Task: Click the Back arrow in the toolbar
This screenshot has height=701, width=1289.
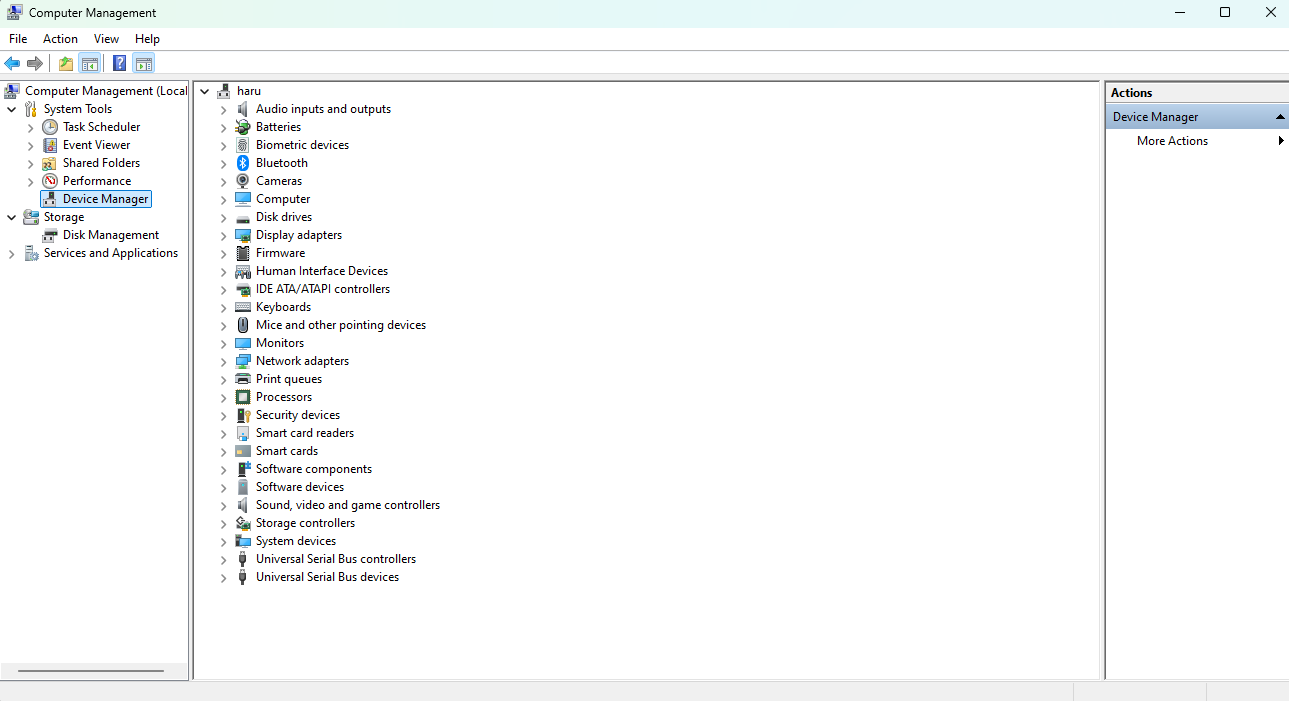Action: [x=12, y=64]
